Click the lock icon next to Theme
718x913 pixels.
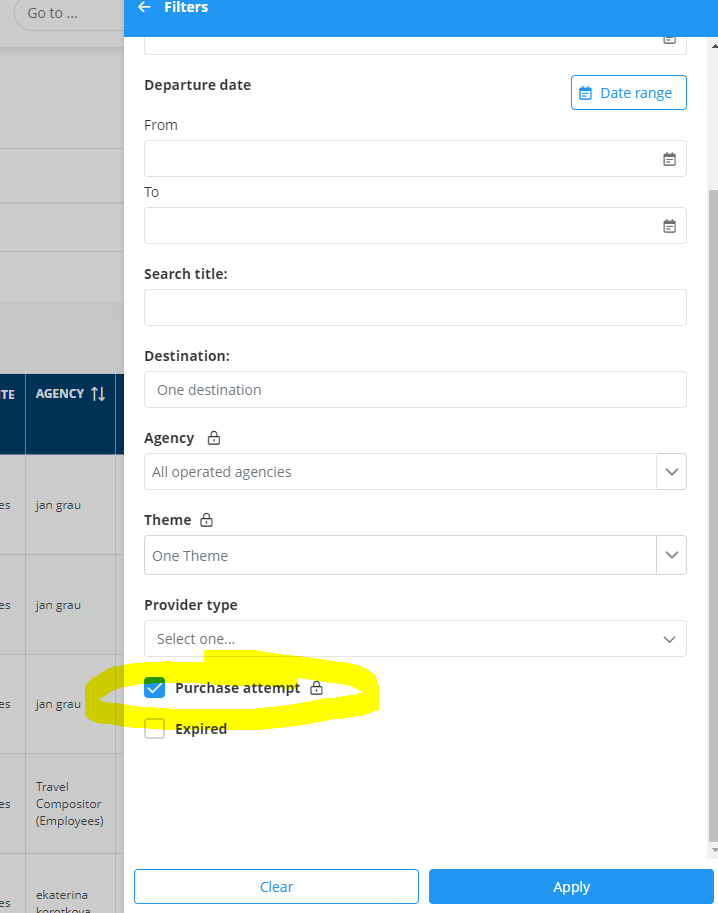pos(207,520)
